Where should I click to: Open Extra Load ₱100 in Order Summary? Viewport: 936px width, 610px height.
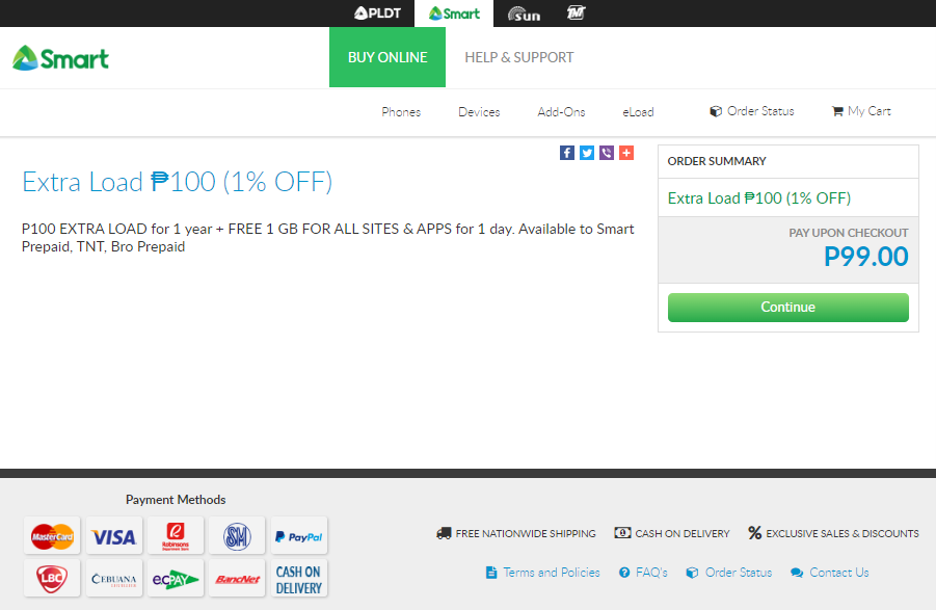759,198
